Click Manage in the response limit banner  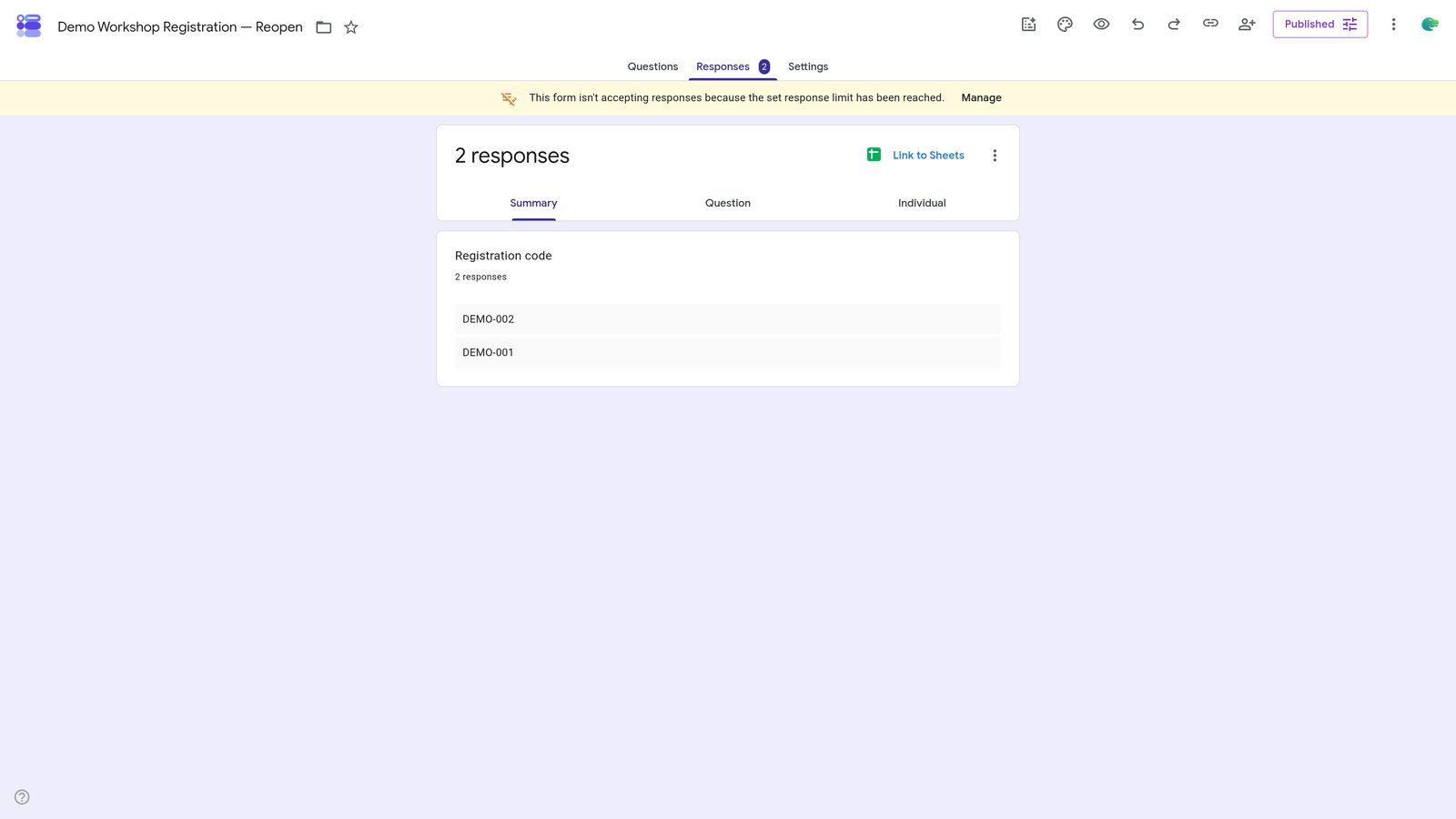point(981,98)
